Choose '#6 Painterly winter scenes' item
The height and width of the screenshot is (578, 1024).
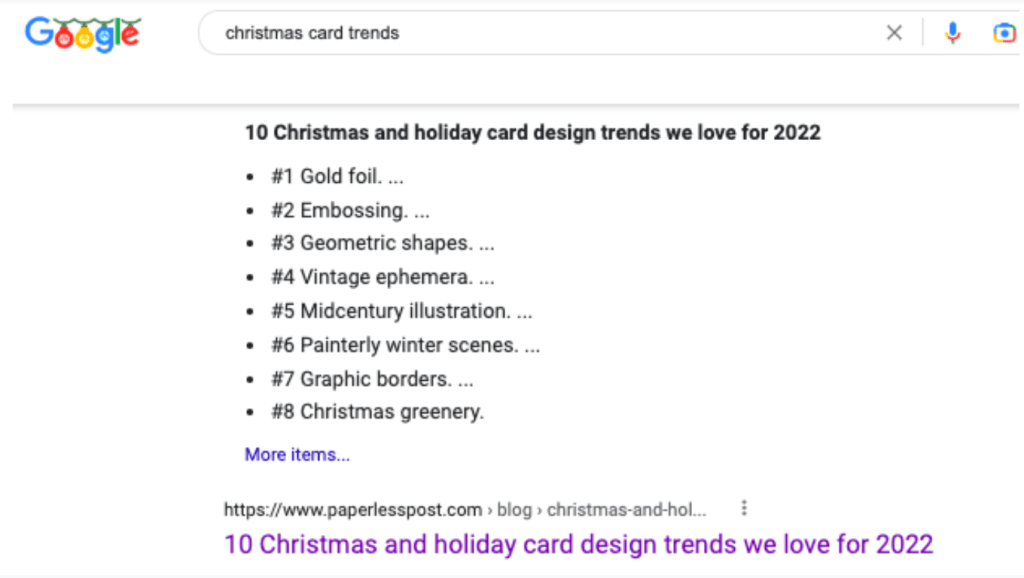(408, 345)
